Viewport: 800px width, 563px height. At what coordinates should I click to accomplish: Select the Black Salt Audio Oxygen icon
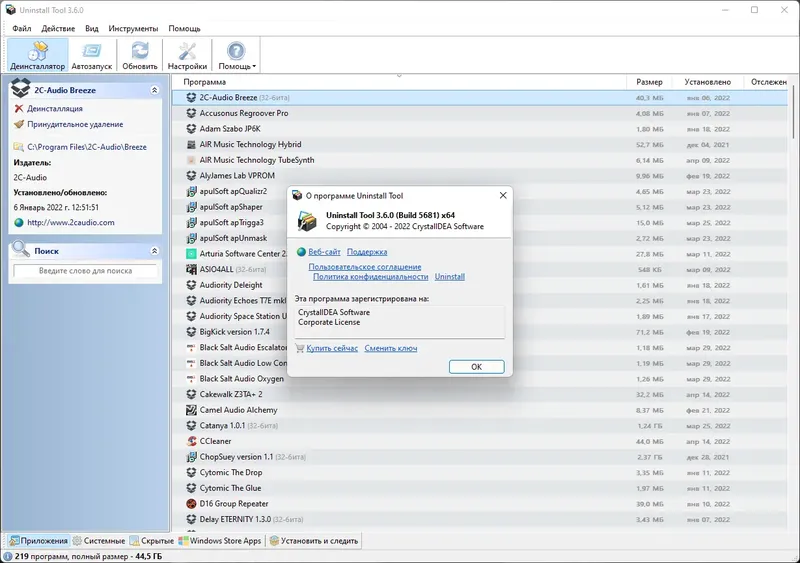(x=191, y=379)
